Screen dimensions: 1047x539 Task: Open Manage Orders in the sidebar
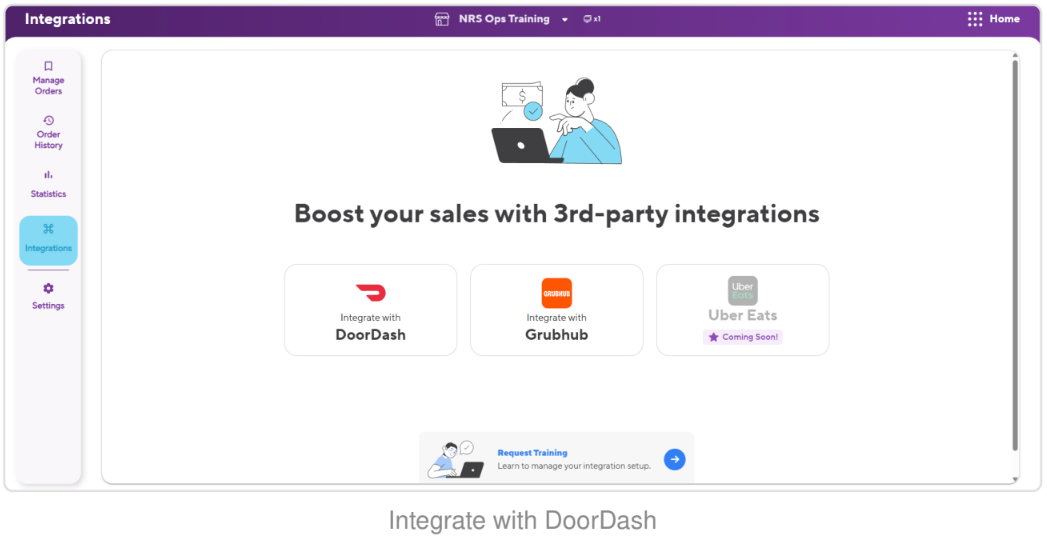click(x=48, y=77)
